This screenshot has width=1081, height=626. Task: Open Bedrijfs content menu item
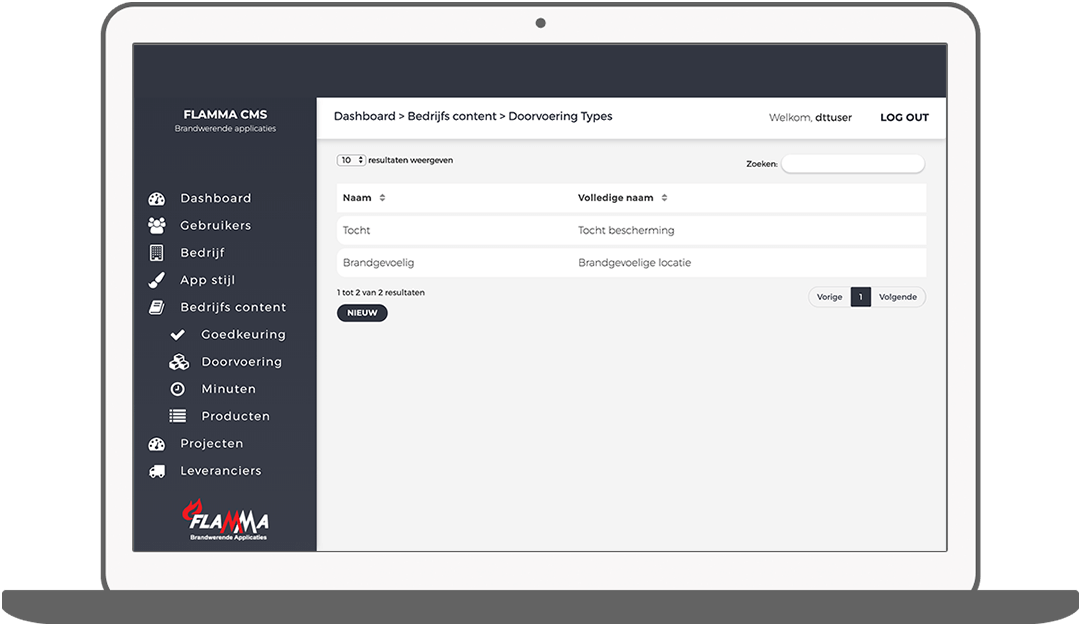coord(233,307)
